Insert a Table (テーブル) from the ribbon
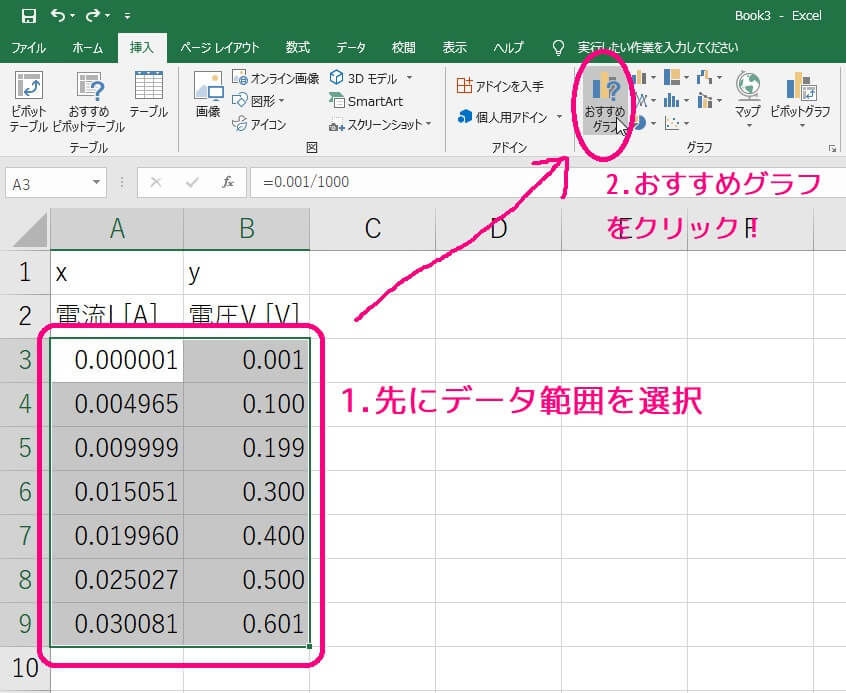 tap(148, 95)
